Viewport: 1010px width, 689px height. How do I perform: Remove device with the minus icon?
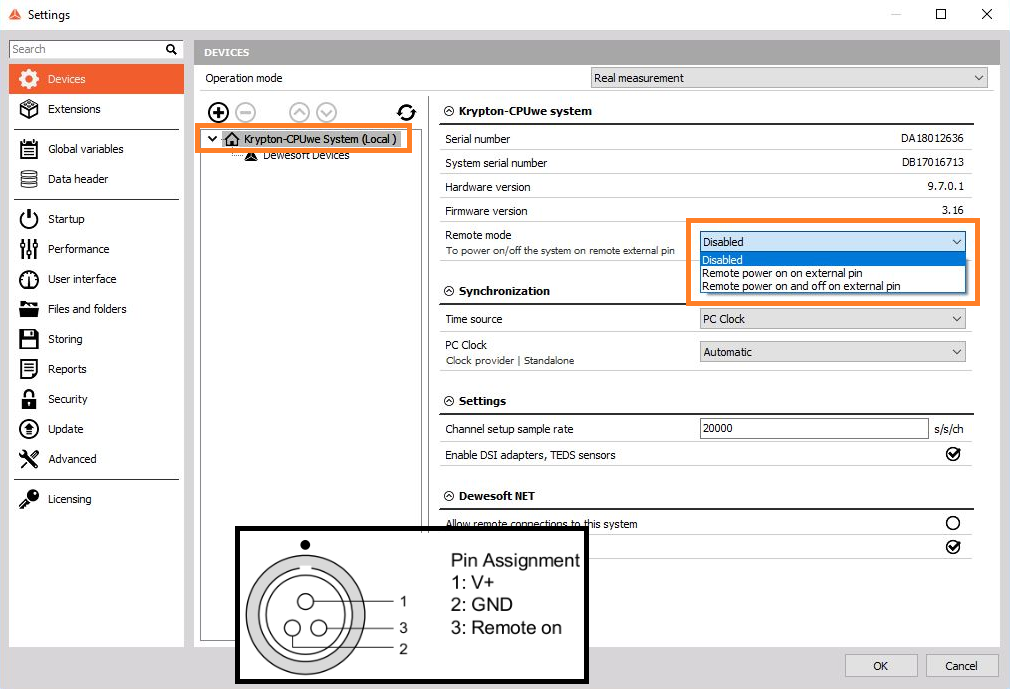pyautogui.click(x=245, y=112)
